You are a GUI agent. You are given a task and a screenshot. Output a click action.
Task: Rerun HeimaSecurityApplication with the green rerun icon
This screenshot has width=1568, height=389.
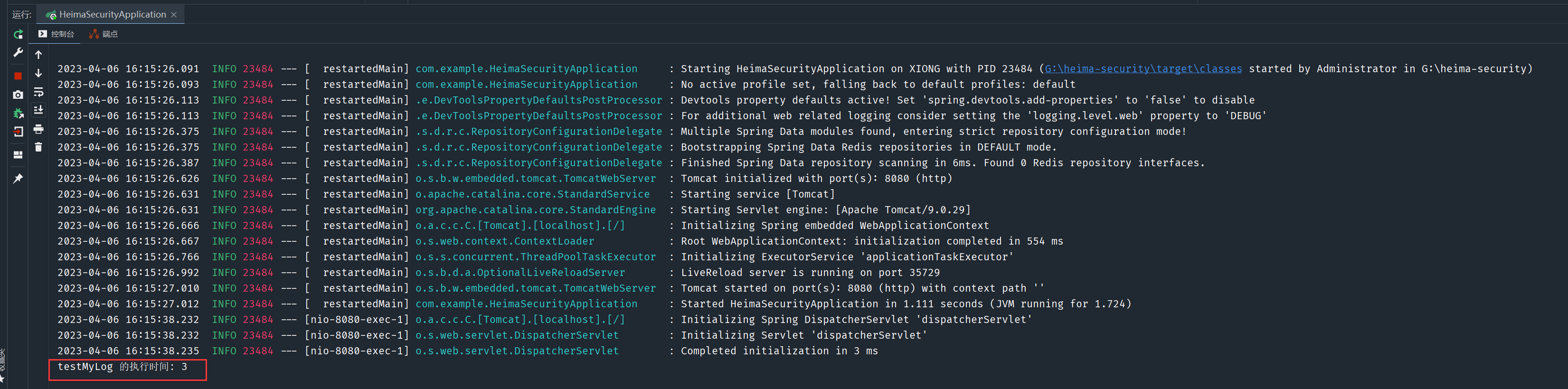(x=18, y=35)
